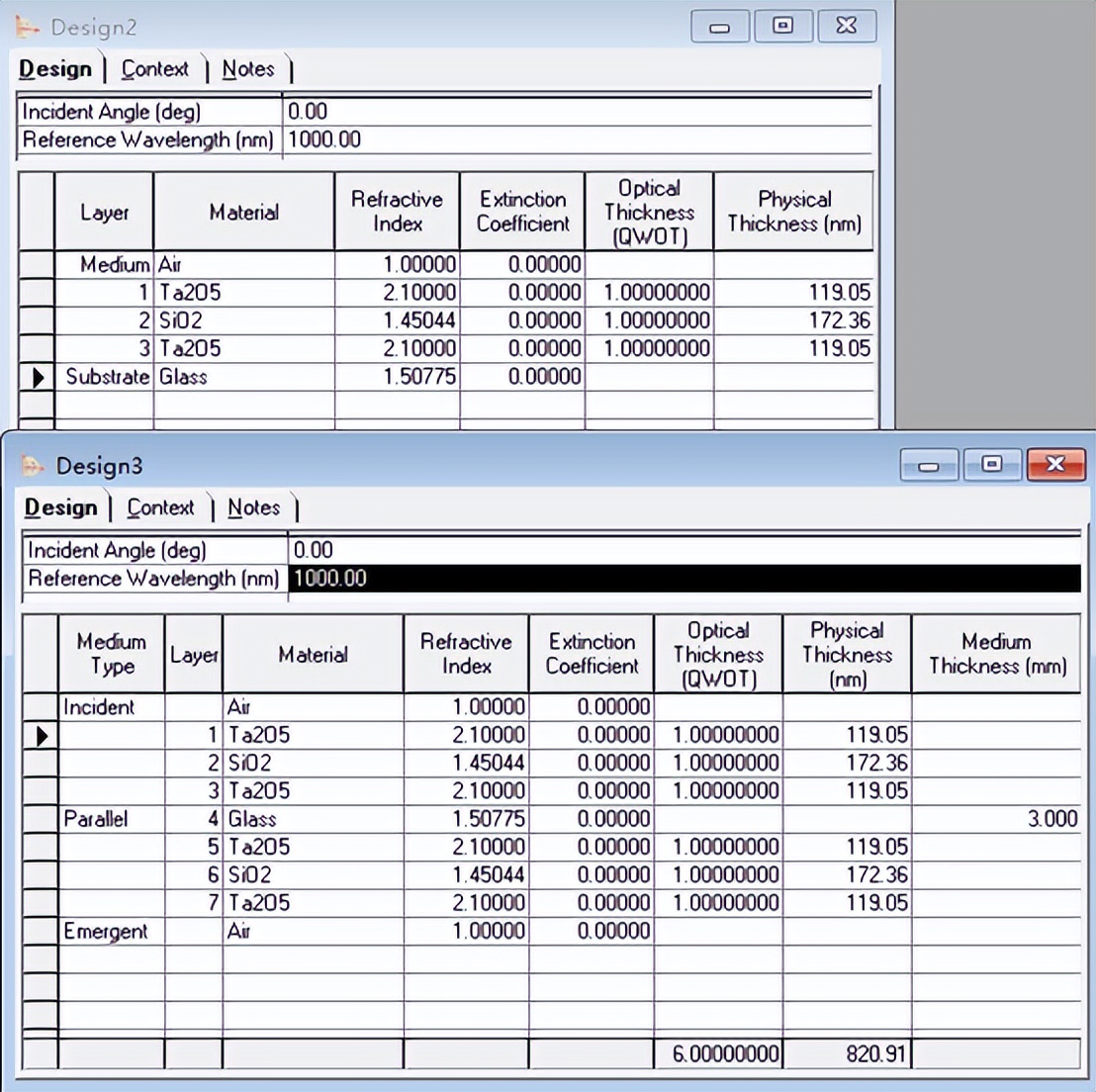Open the Notes tab in Design2
Viewport: 1096px width, 1092px height.
[248, 69]
